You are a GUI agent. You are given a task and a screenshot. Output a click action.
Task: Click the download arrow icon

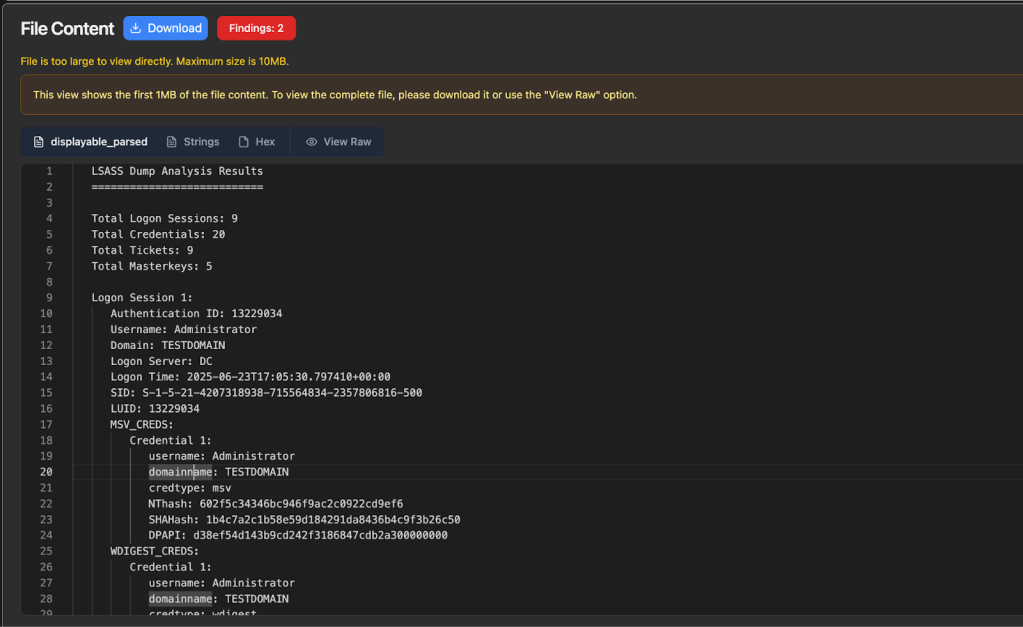pyautogui.click(x=136, y=28)
